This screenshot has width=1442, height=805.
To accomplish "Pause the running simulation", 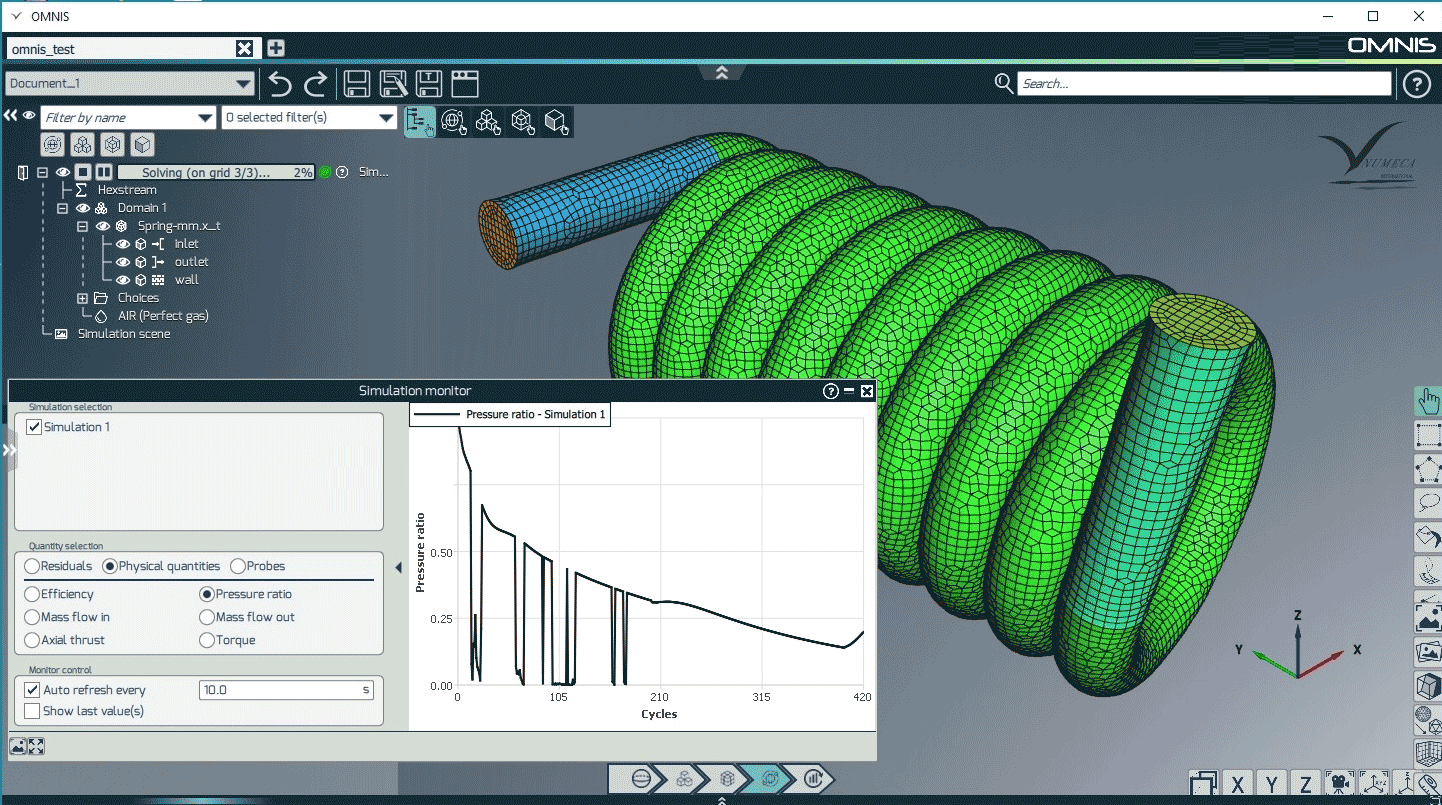I will point(103,172).
